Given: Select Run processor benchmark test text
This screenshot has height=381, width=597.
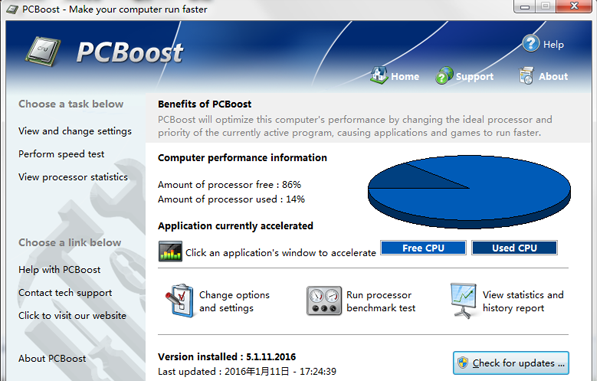Looking at the screenshot, I should point(381,301).
